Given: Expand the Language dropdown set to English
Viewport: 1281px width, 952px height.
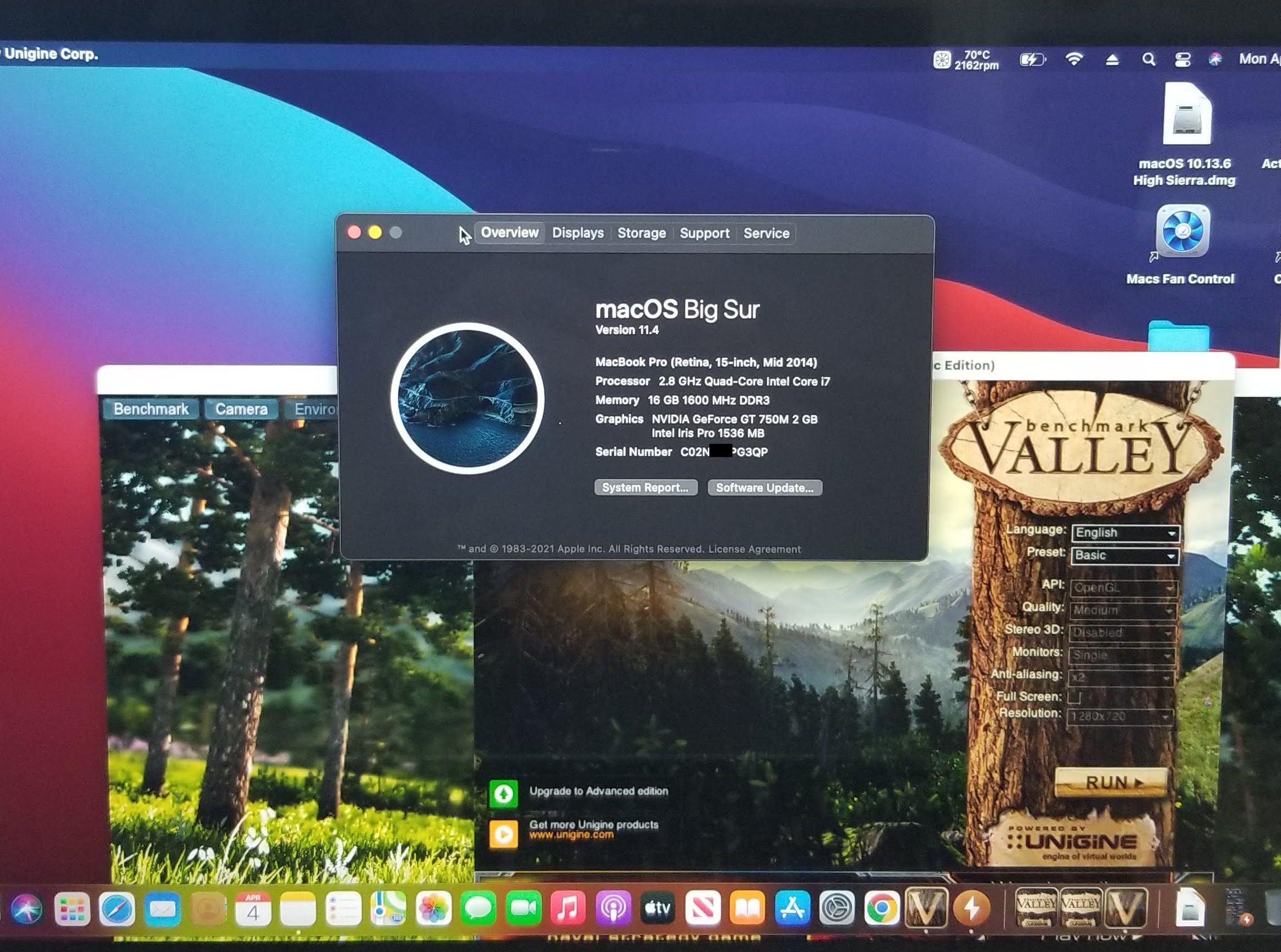Looking at the screenshot, I should [x=1125, y=533].
